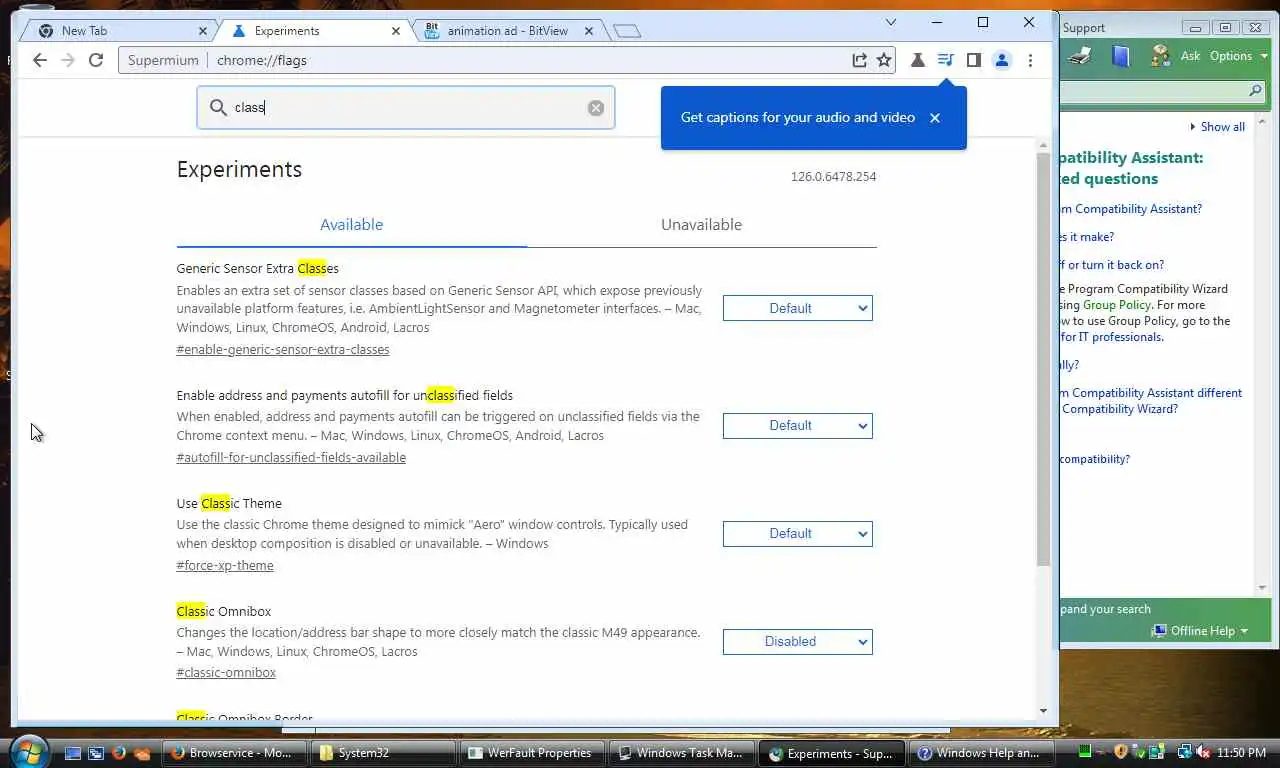
Task: Click the volume tray icon
Action: point(1202,753)
